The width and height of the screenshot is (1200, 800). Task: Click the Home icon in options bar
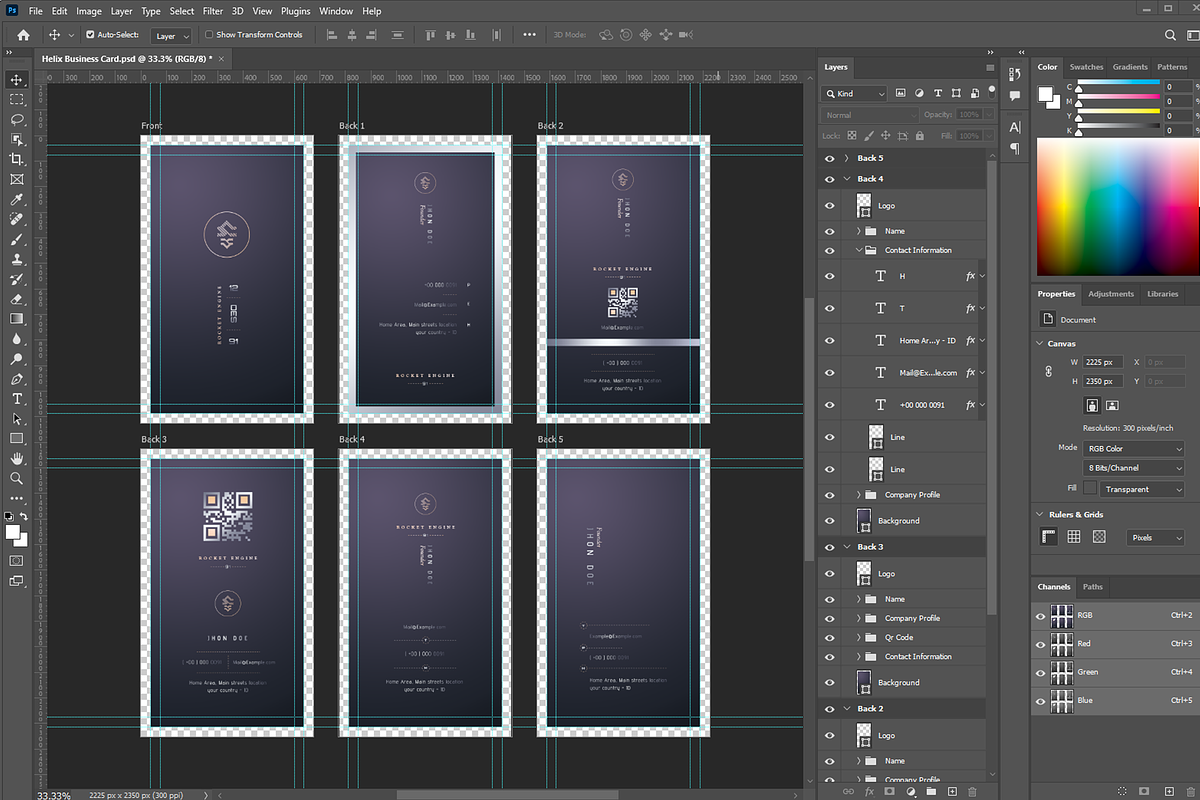(x=24, y=35)
